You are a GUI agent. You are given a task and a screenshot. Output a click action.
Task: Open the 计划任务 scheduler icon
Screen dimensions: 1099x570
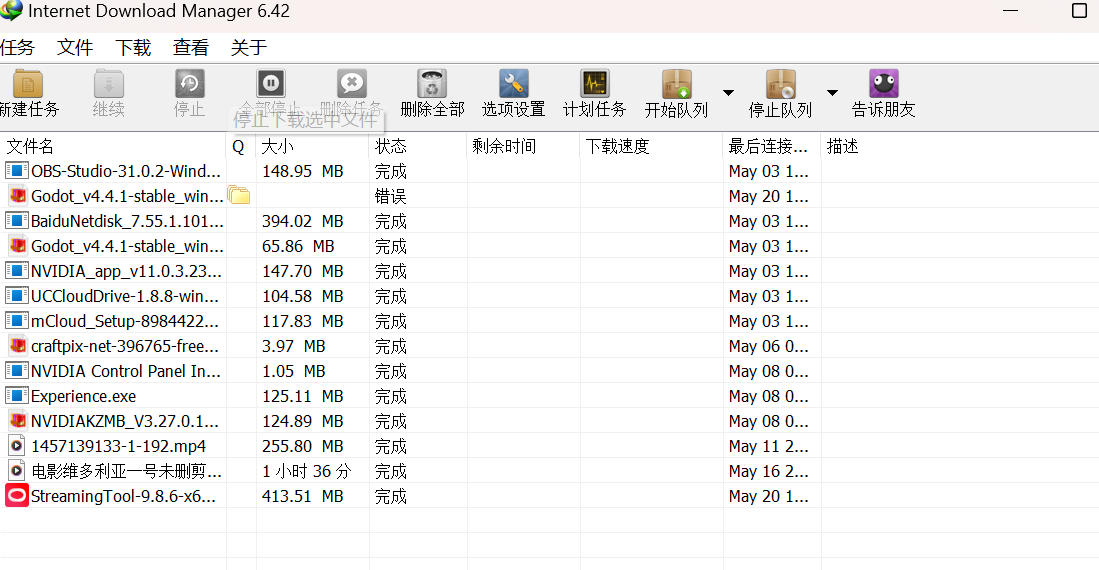(595, 84)
